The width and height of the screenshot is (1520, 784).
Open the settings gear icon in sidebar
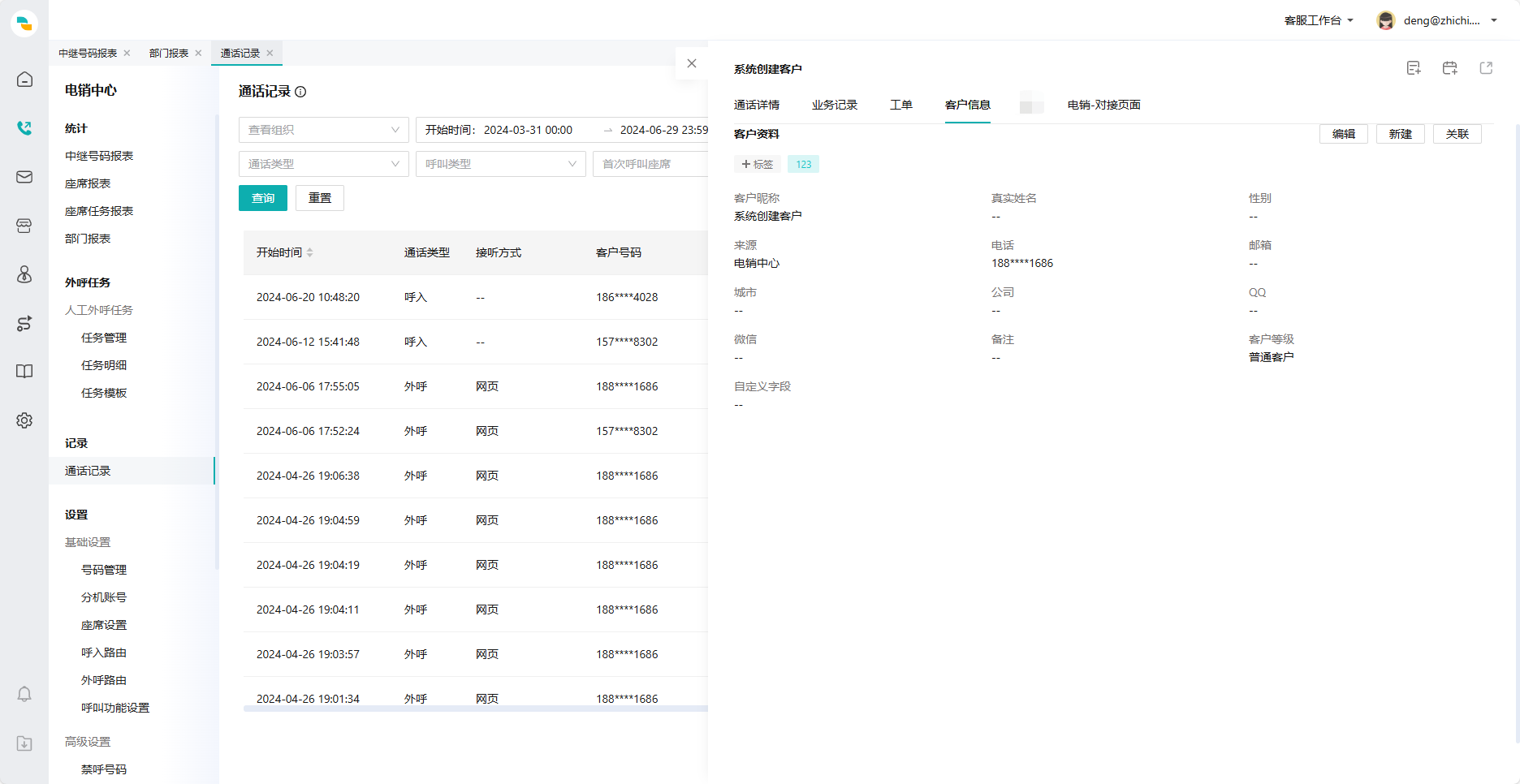click(x=24, y=420)
